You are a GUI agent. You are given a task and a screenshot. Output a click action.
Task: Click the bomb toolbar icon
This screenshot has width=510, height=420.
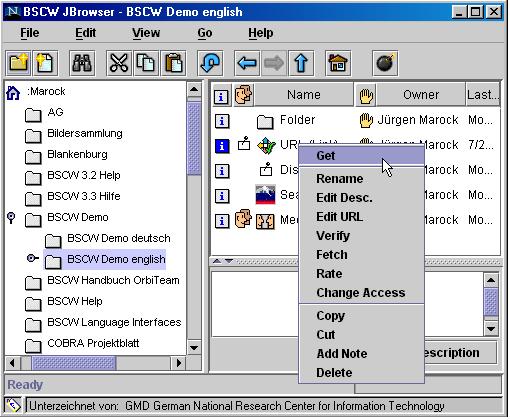(x=385, y=62)
